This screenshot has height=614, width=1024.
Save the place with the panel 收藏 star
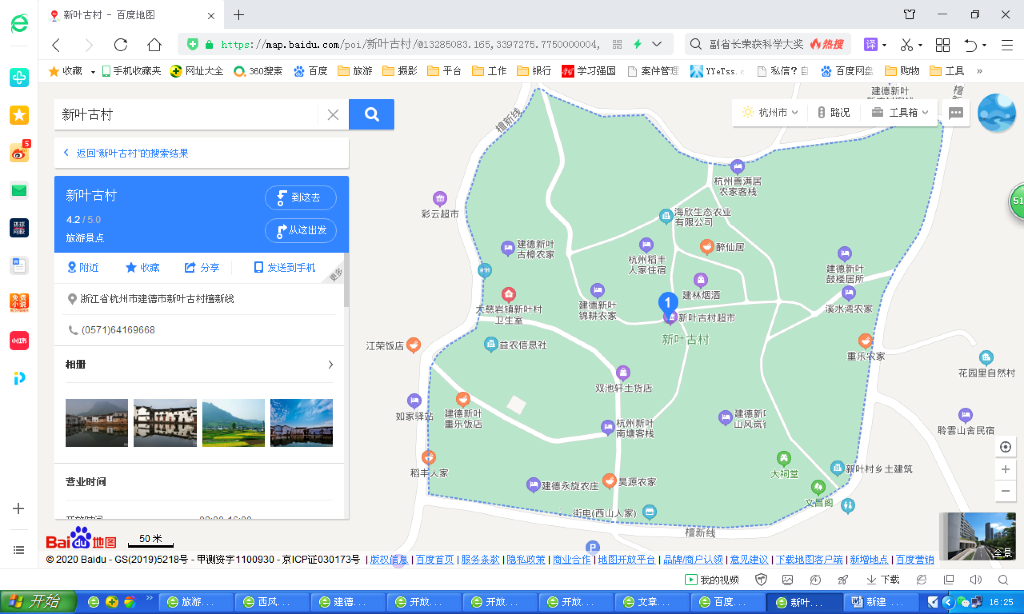142,267
